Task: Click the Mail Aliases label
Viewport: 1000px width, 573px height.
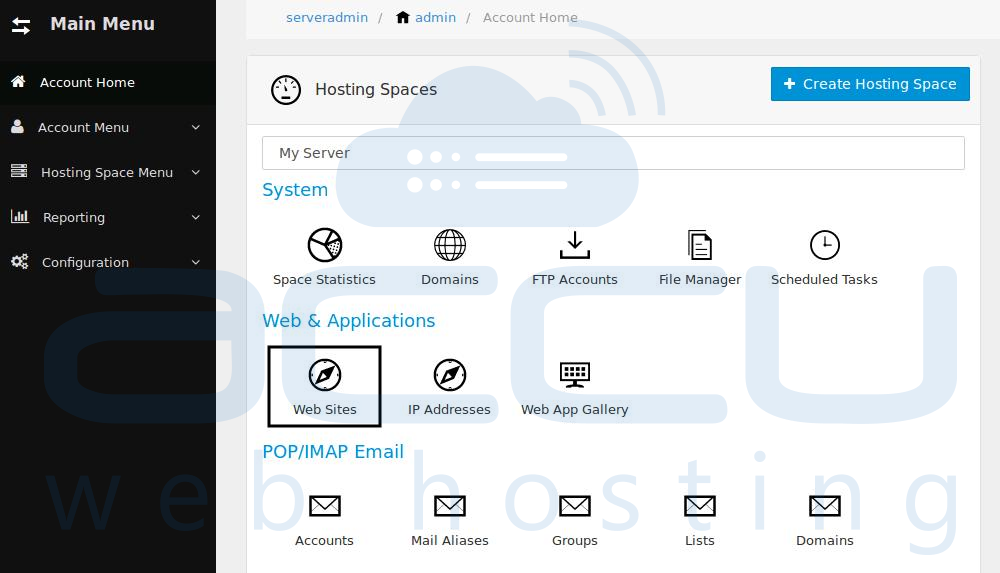Action: pyautogui.click(x=450, y=540)
